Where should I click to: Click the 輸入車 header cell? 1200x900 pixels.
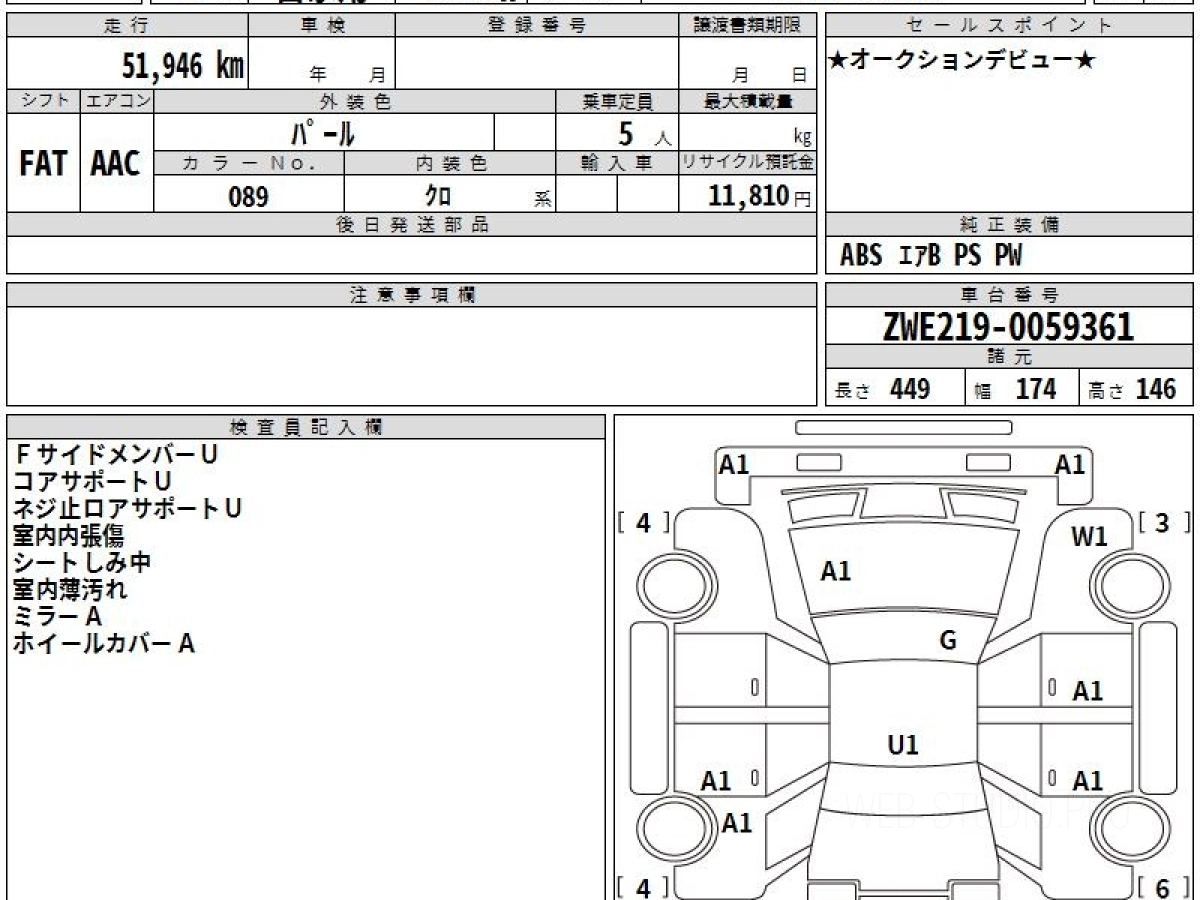[617, 163]
